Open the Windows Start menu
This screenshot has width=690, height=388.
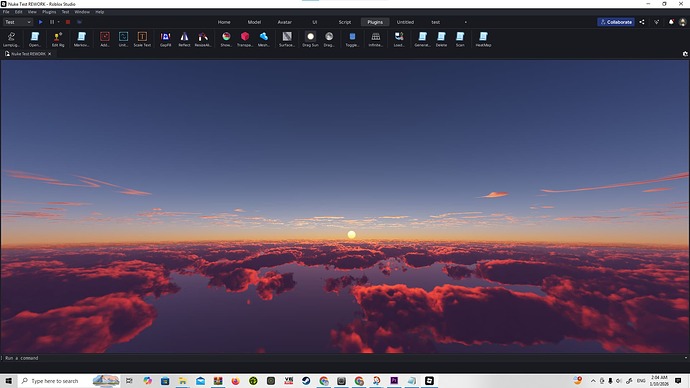(x=8, y=381)
